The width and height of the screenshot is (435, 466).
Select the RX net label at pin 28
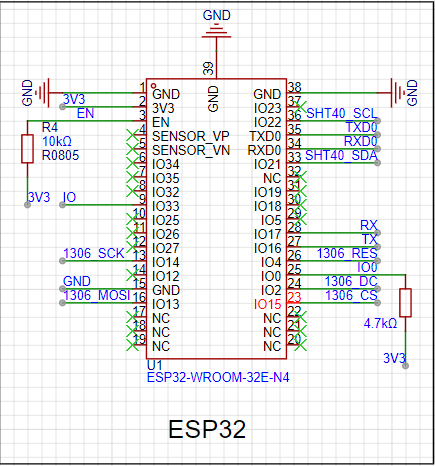tap(369, 225)
